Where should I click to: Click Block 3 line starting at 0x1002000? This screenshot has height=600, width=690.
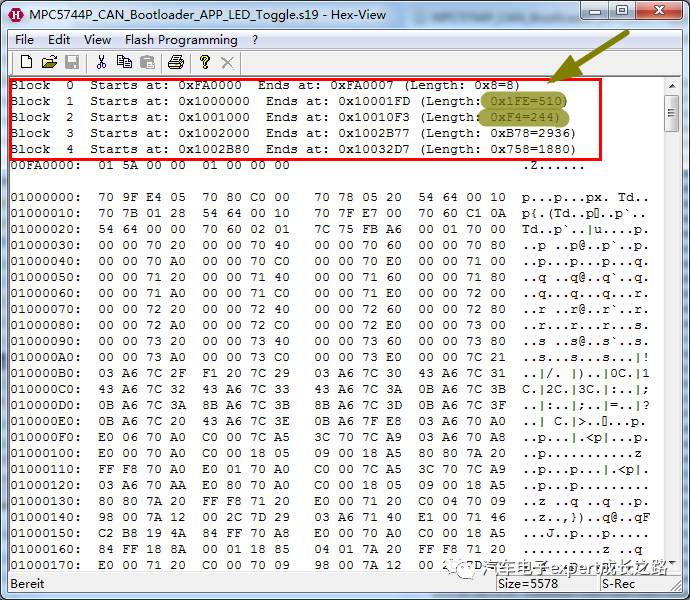tap(293, 133)
